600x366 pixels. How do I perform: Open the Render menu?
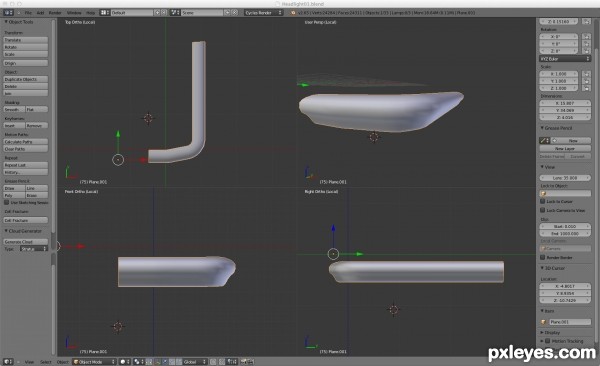click(55, 13)
